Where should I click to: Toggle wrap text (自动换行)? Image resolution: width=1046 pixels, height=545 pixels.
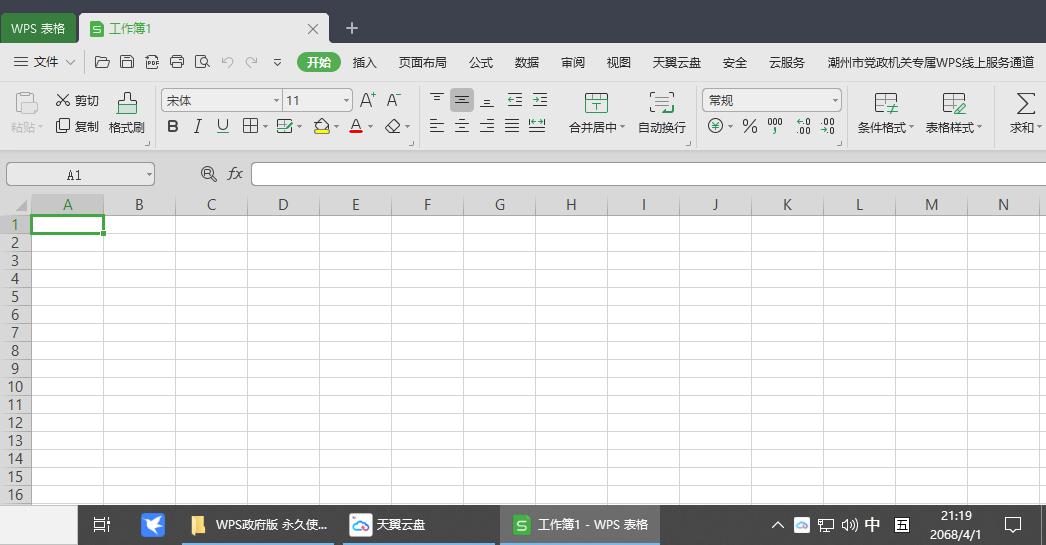(662, 113)
